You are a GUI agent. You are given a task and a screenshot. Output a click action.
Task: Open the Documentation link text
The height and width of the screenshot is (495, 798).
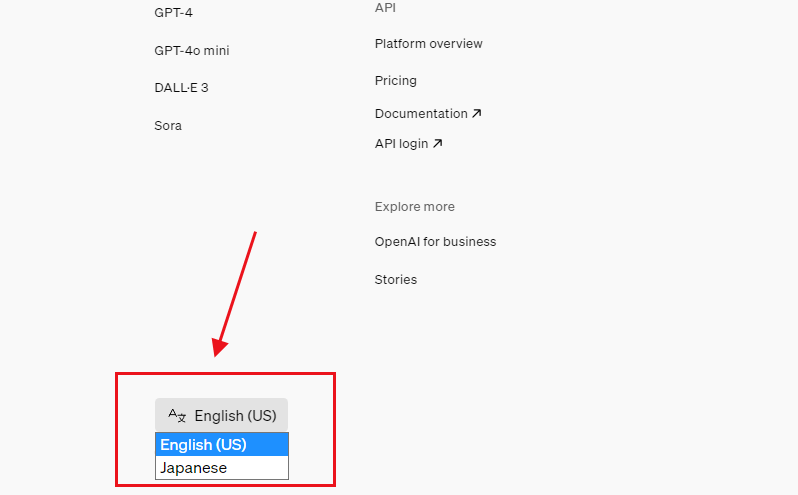click(x=421, y=114)
